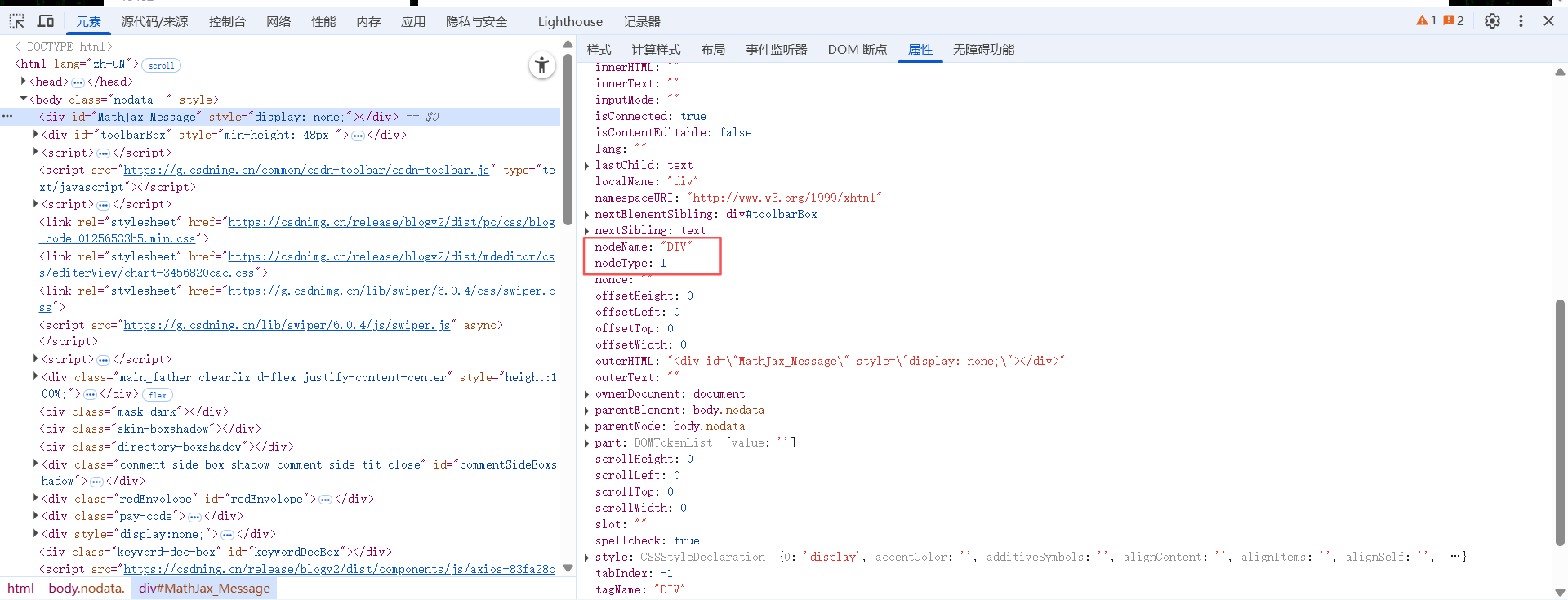The width and height of the screenshot is (1568, 600).
Task: Select the 属性 sidebar tab
Action: (920, 50)
